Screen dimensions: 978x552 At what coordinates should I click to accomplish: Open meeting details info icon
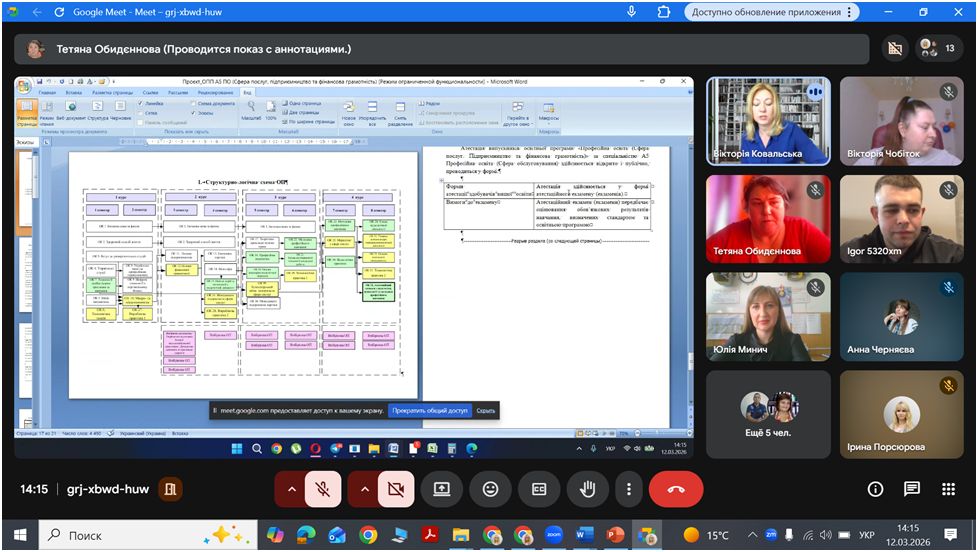875,489
